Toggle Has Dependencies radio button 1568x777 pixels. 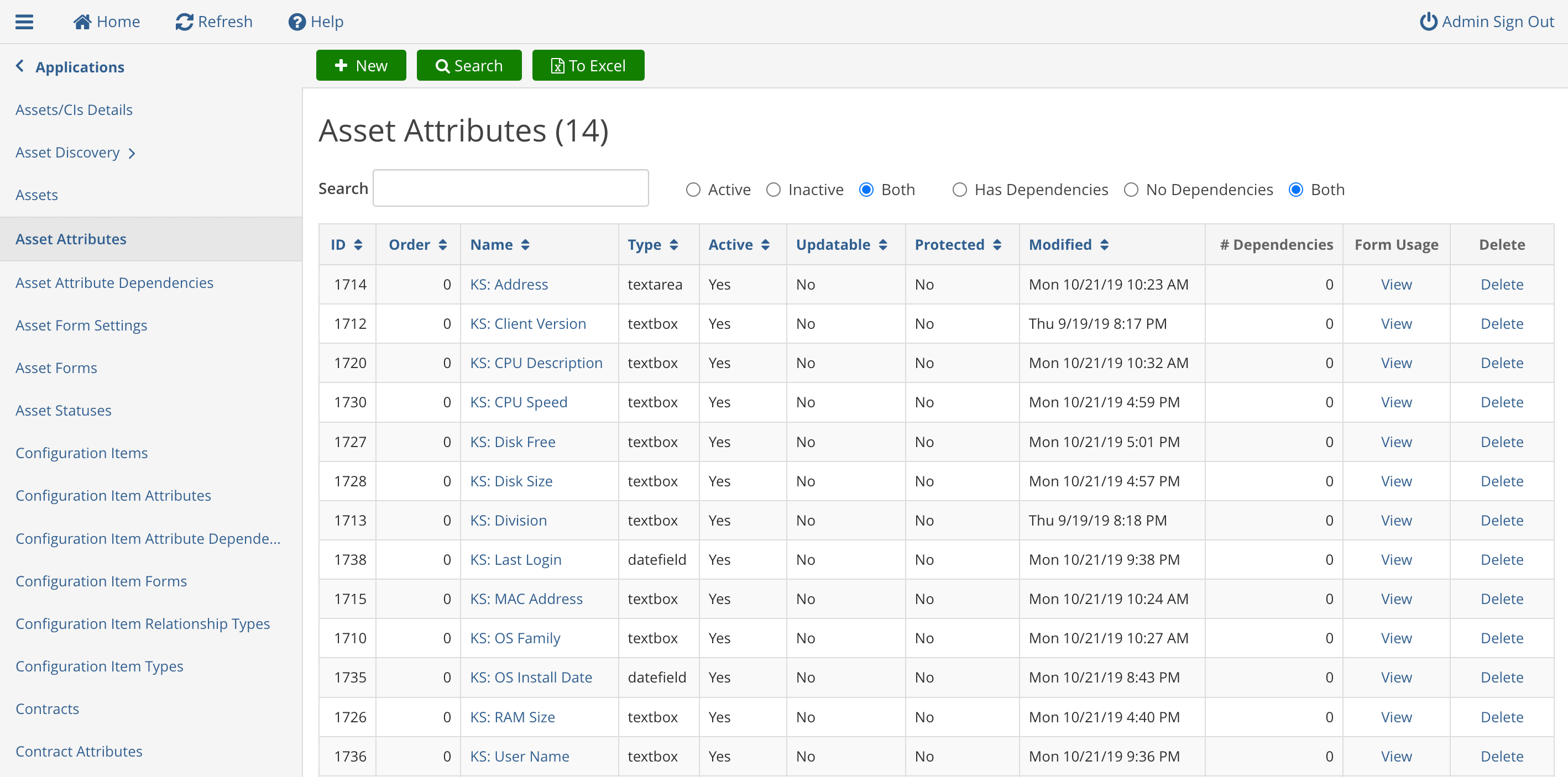(957, 189)
